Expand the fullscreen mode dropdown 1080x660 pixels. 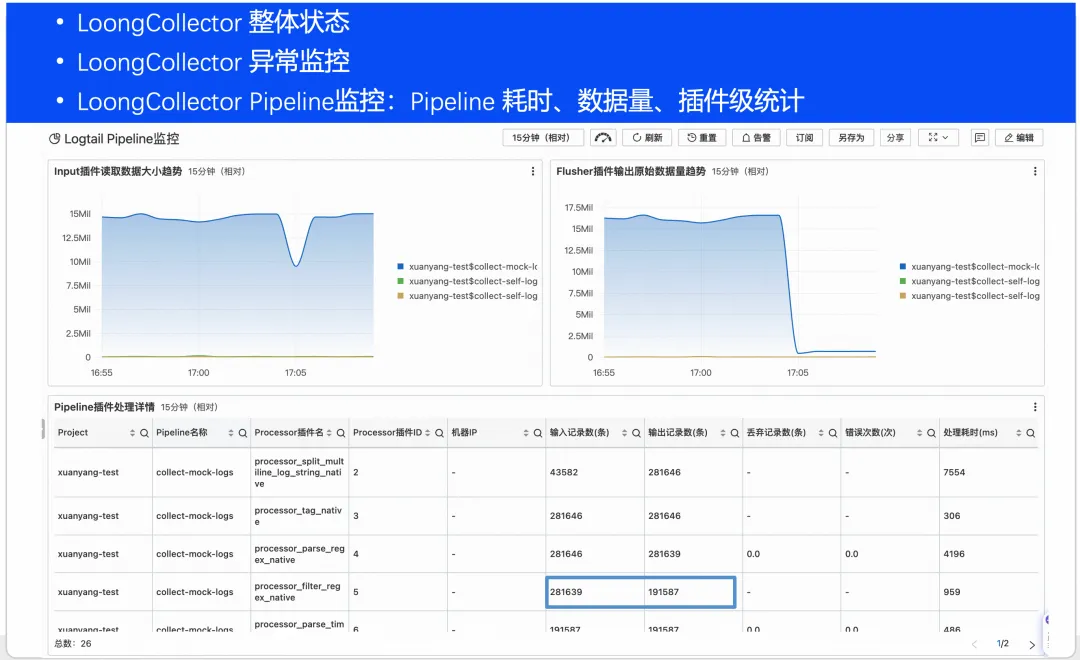(938, 138)
